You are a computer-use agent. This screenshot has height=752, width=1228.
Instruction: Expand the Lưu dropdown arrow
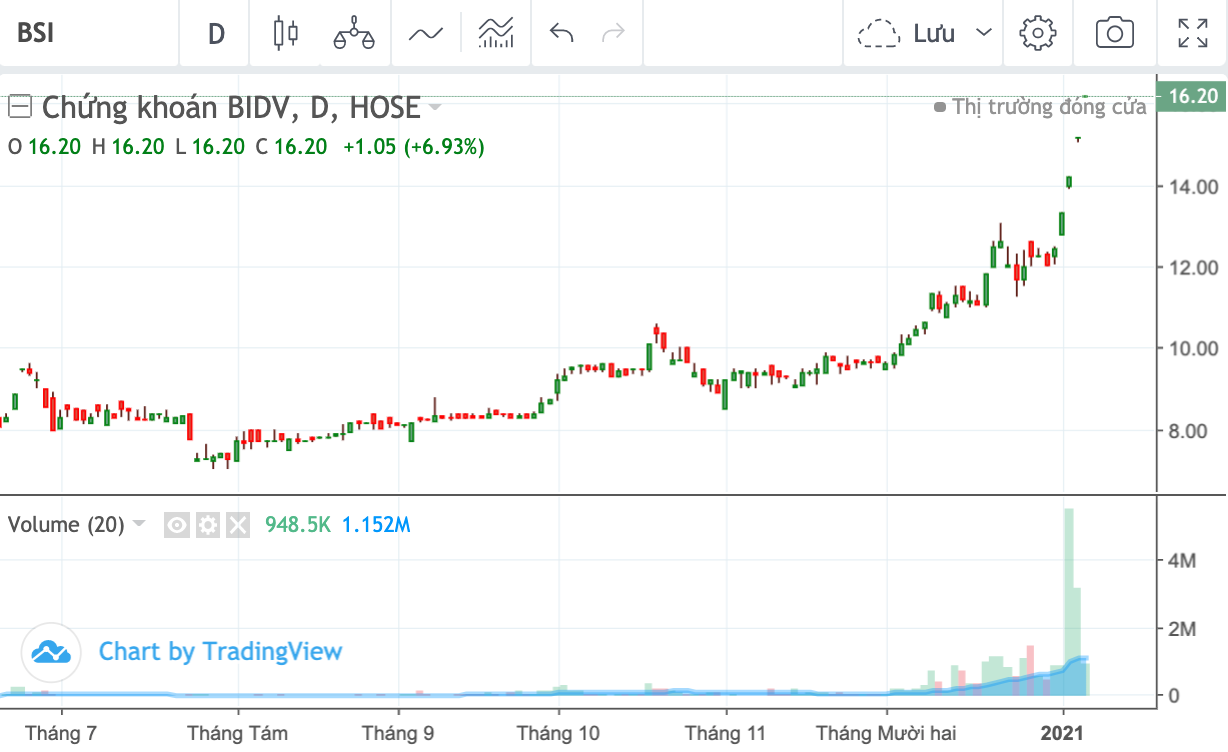[x=984, y=33]
